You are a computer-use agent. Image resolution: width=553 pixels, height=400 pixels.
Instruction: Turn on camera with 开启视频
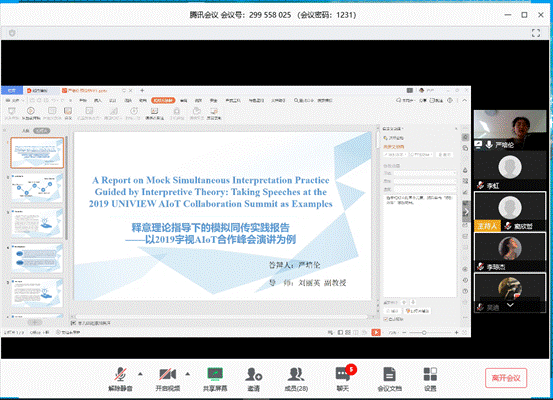(x=168, y=379)
